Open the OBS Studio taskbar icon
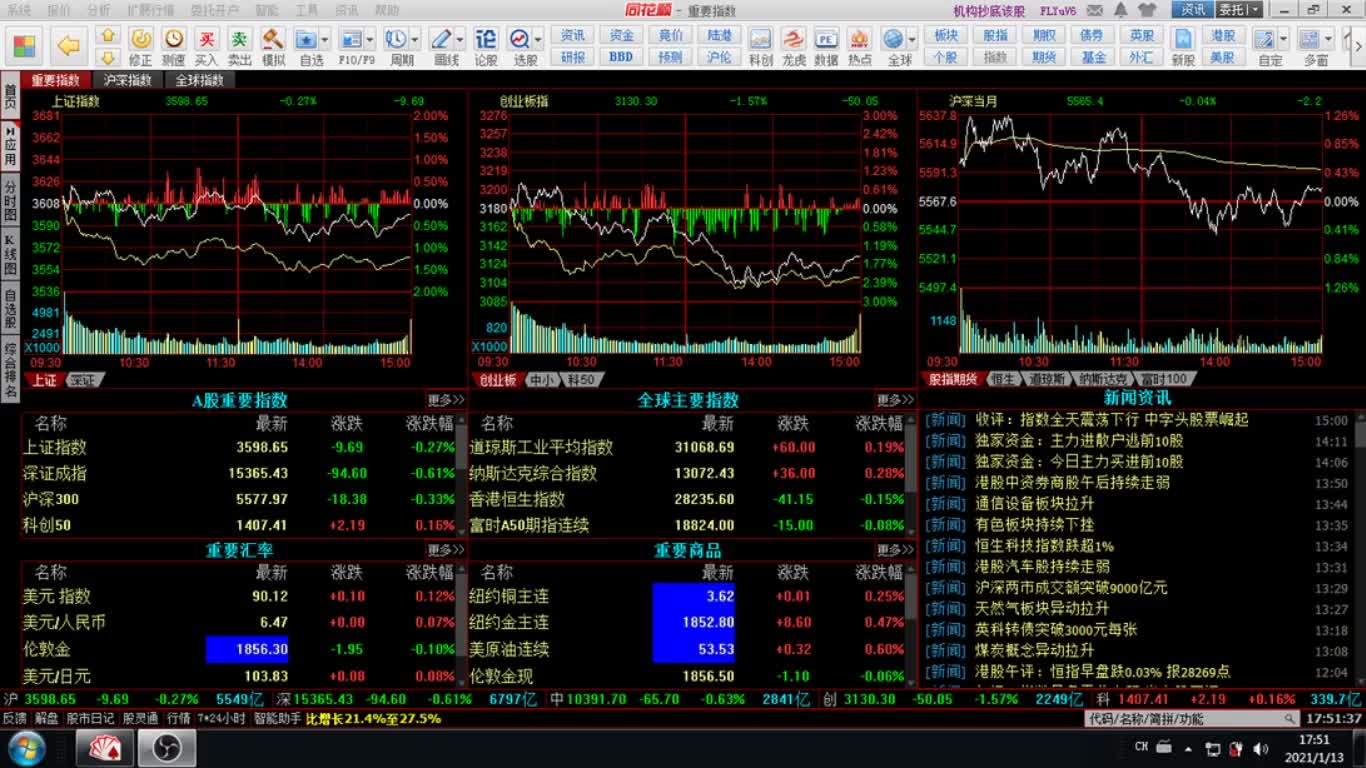Screen dimensions: 1366x768 tap(166, 748)
